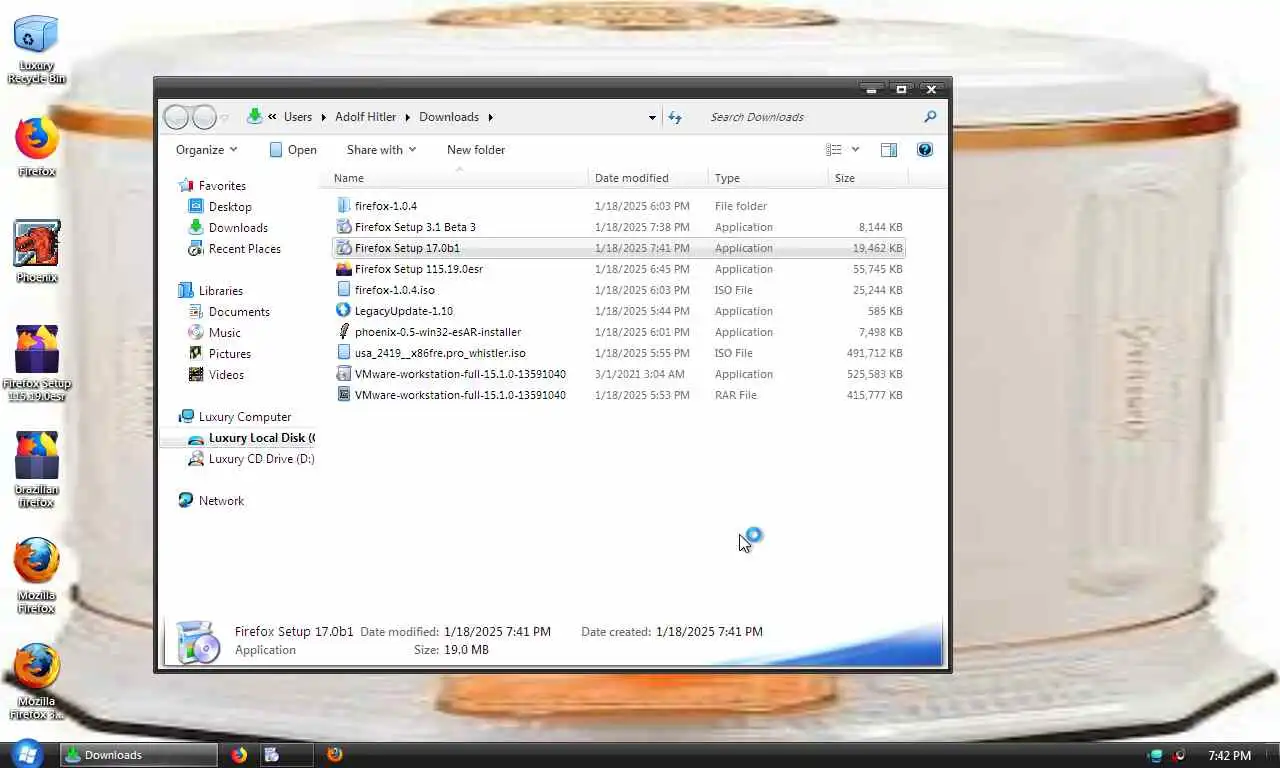The image size is (1280, 768).
Task: Click the Explorer Back navigation button
Action: coord(176,117)
